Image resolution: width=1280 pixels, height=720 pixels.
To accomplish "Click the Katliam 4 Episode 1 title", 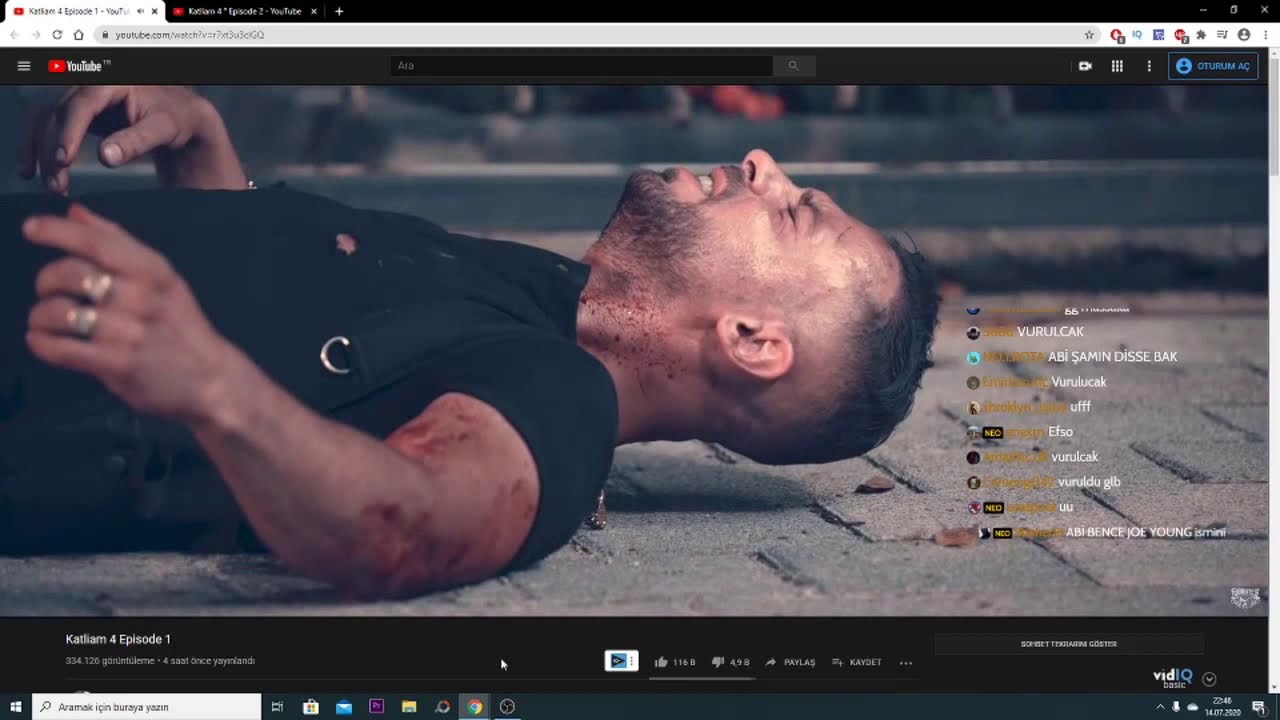I will pos(118,639).
